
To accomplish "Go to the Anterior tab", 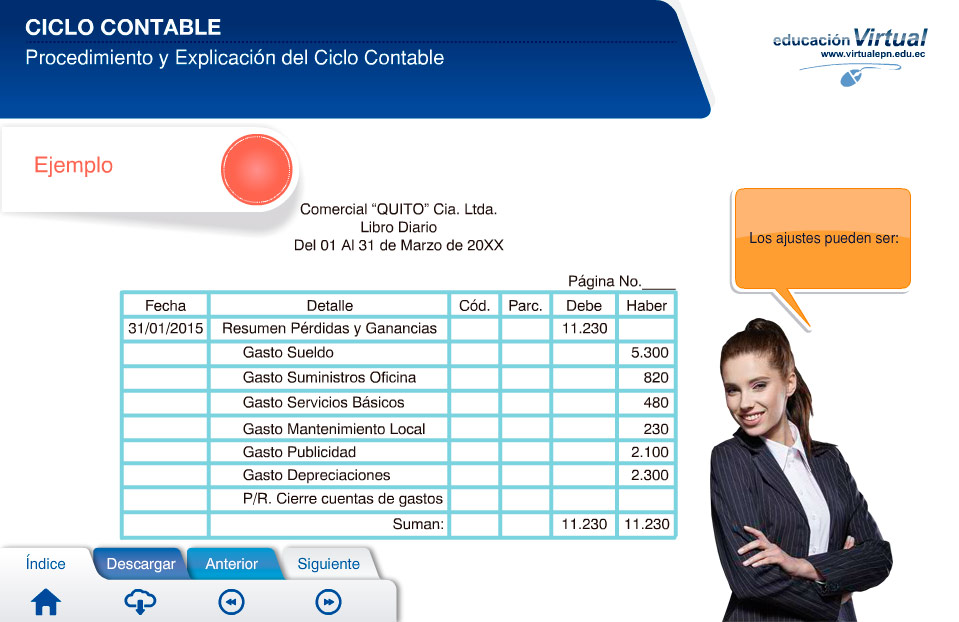I will pyautogui.click(x=232, y=563).
